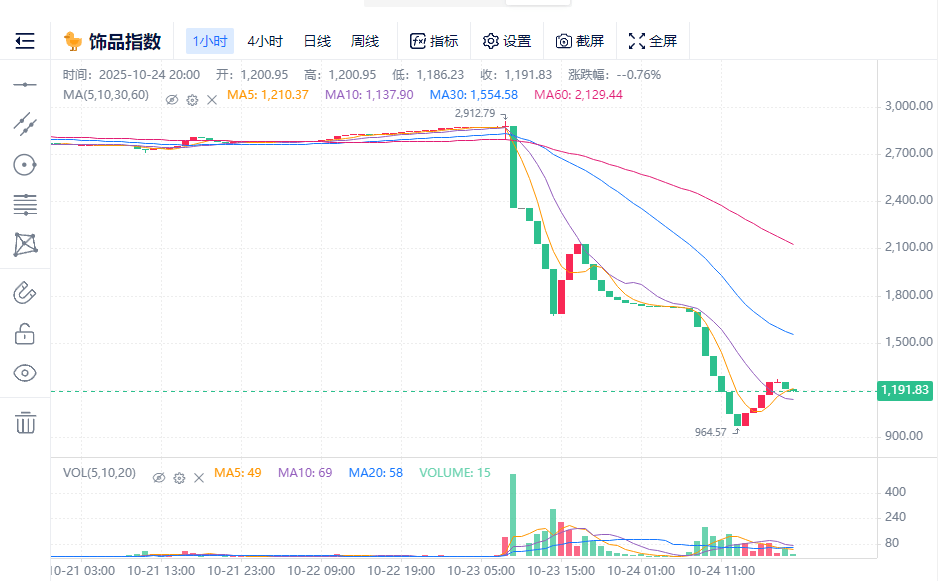Toggle visibility of all drawings
Image resolution: width=938 pixels, height=581 pixels.
[x=25, y=373]
